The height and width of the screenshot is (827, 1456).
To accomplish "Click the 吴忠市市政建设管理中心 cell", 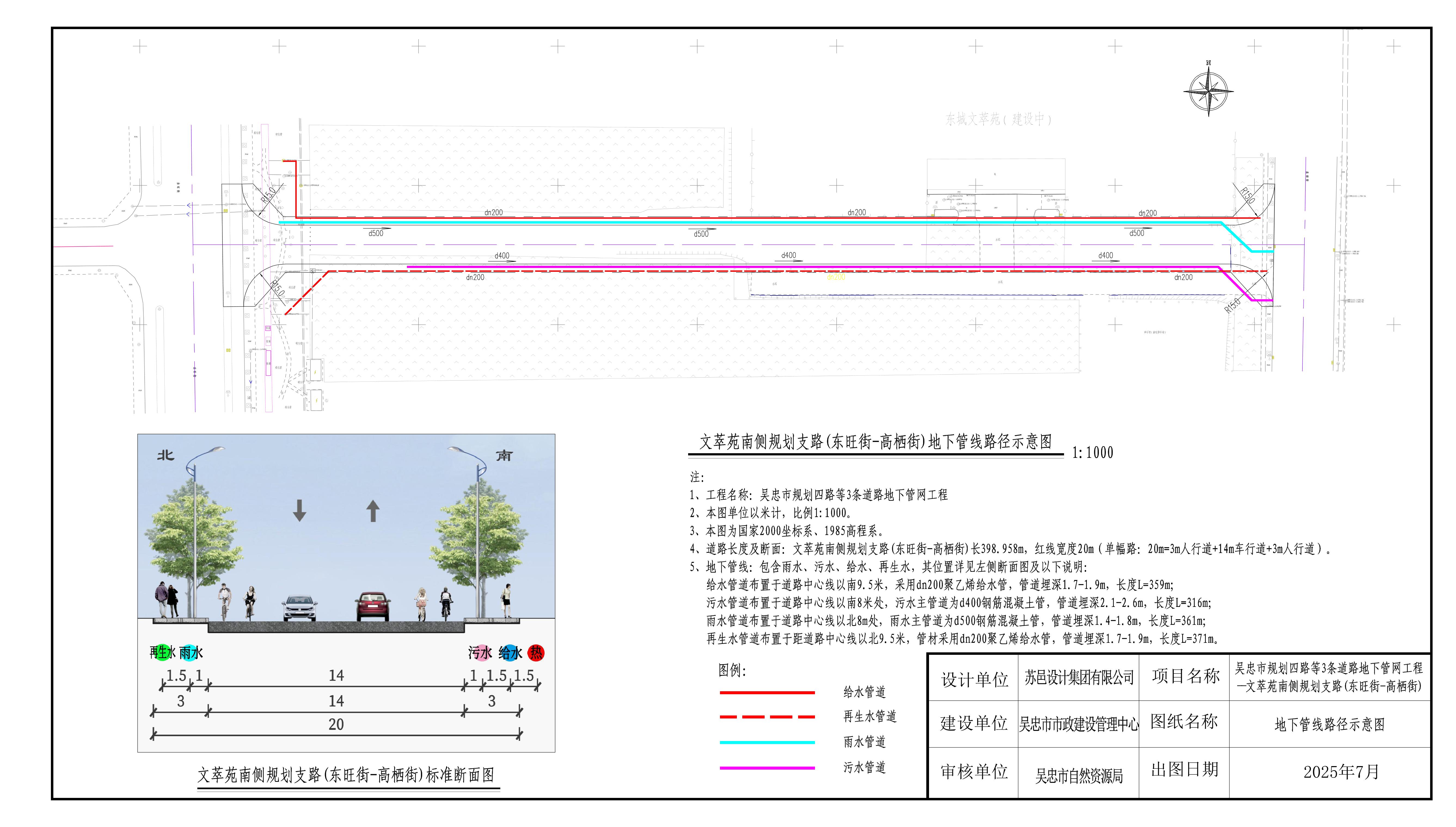I will (x=1079, y=724).
